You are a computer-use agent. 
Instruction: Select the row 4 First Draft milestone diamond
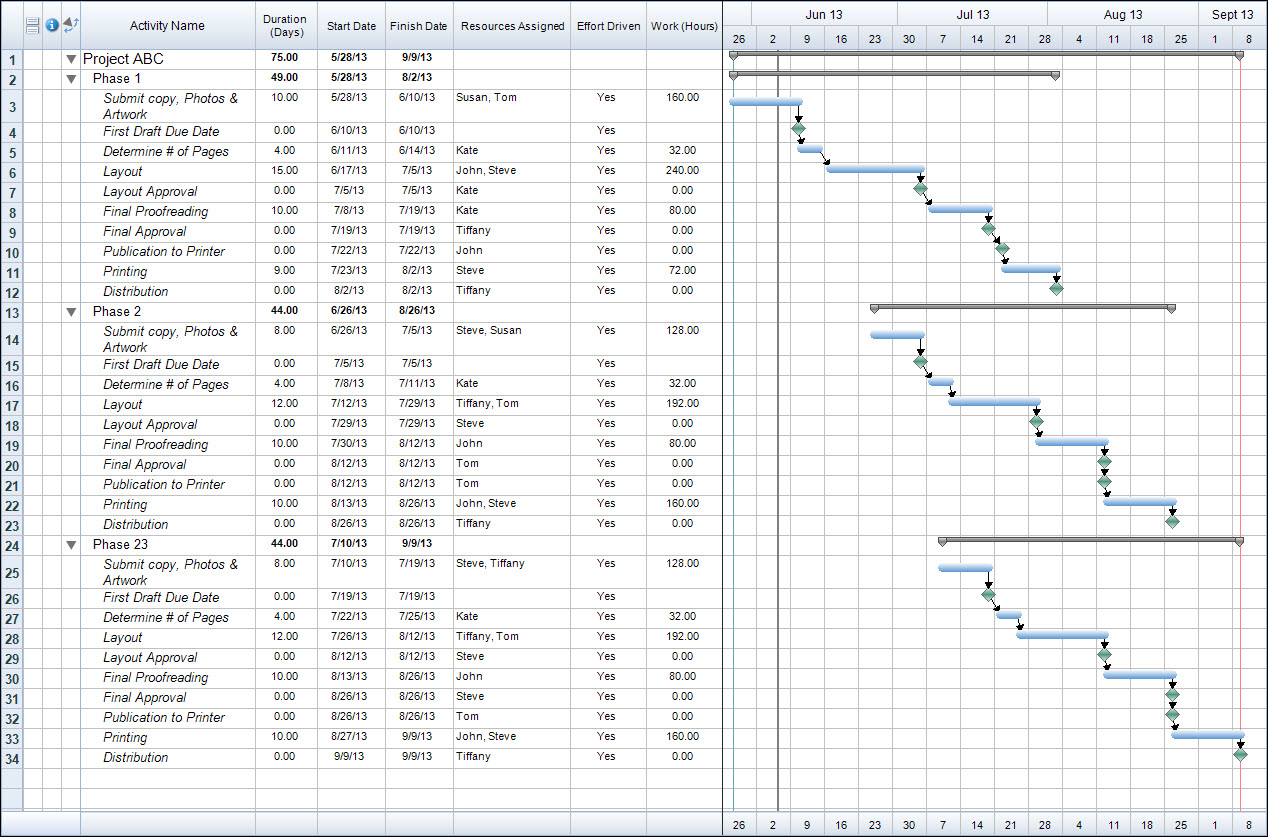pos(798,129)
